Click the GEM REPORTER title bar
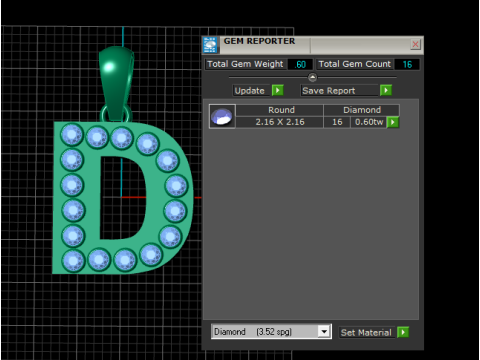Screen dimensions: 480x360 point(313,45)
